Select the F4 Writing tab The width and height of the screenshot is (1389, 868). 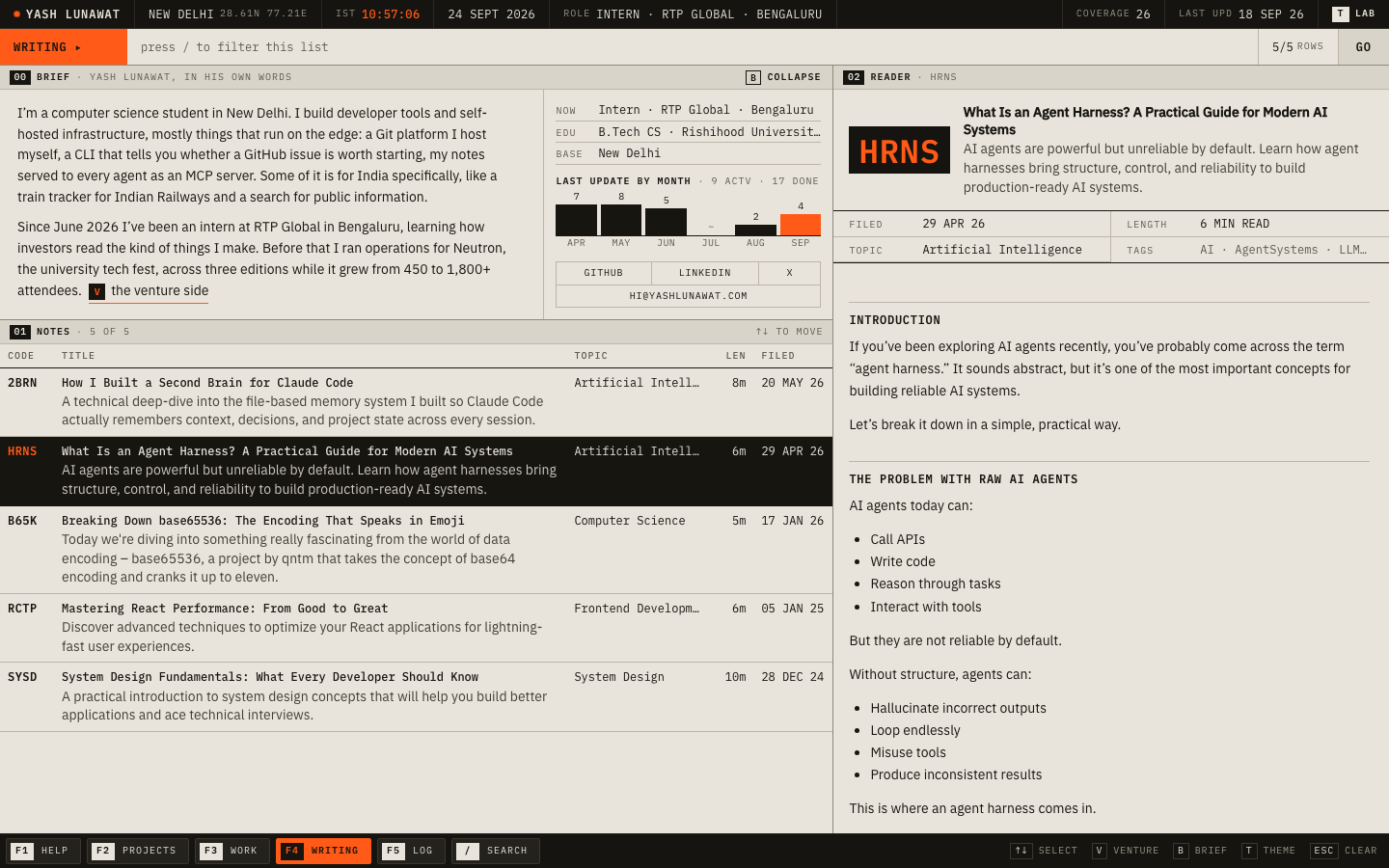tap(323, 851)
